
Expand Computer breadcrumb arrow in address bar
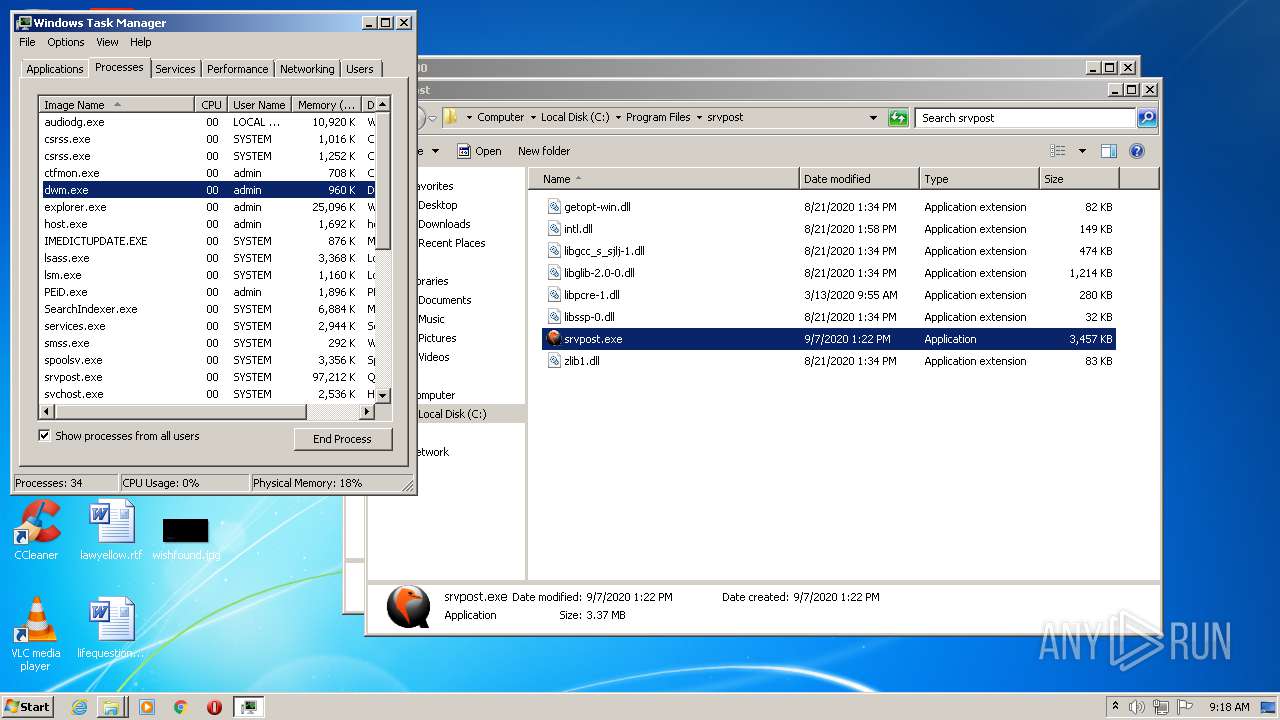[x=533, y=117]
